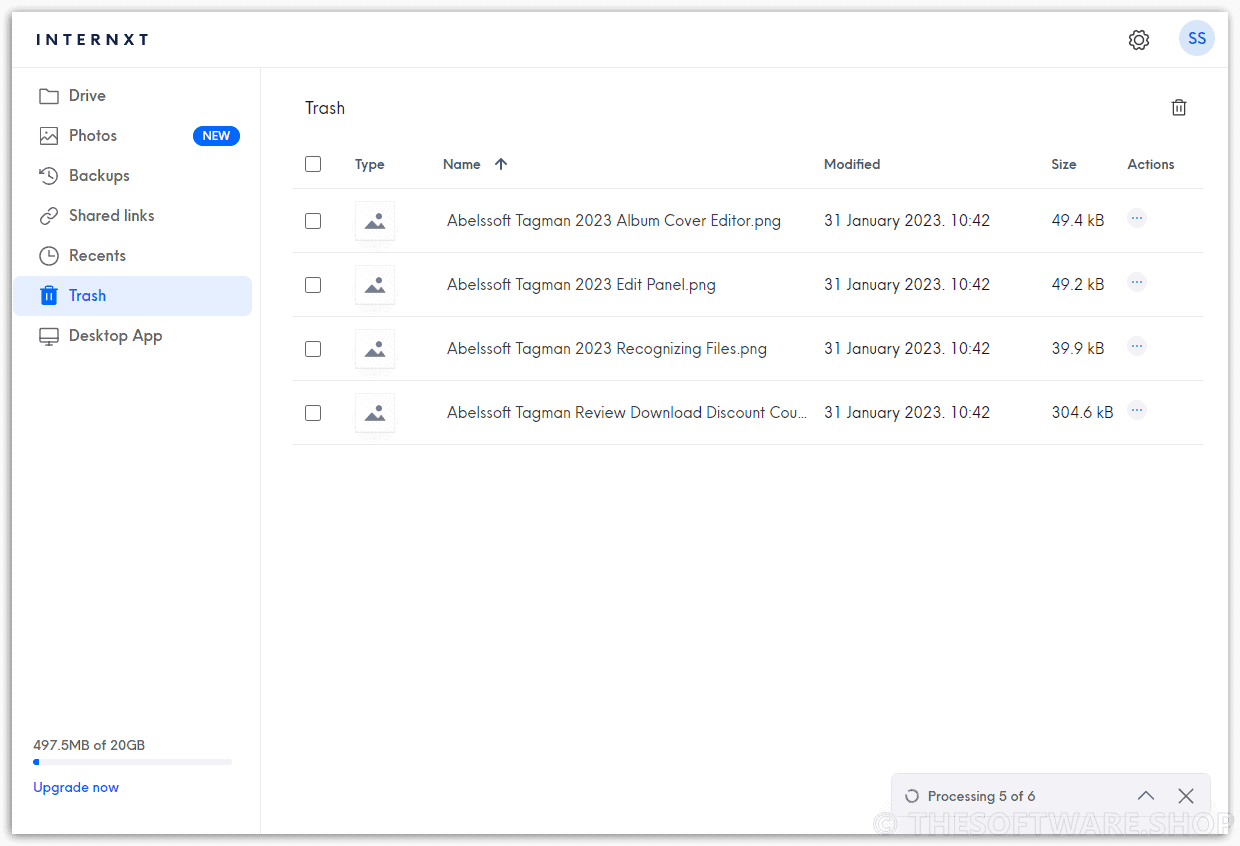Check the box for Recognizing Files.png
The height and width of the screenshot is (846, 1240).
point(313,349)
